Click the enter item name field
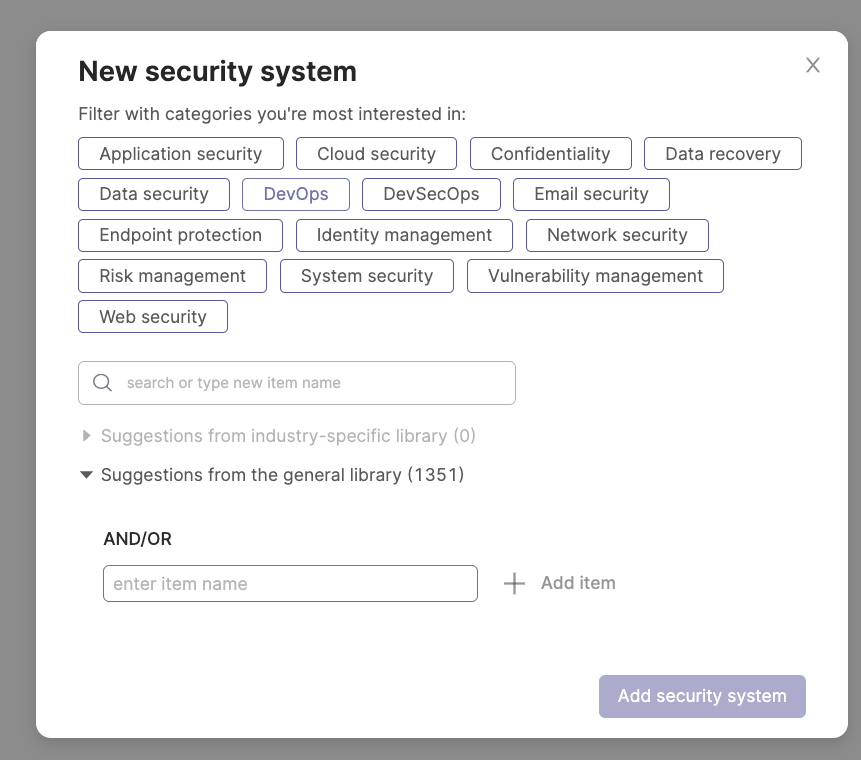Image resolution: width=861 pixels, height=760 pixels. pos(290,583)
